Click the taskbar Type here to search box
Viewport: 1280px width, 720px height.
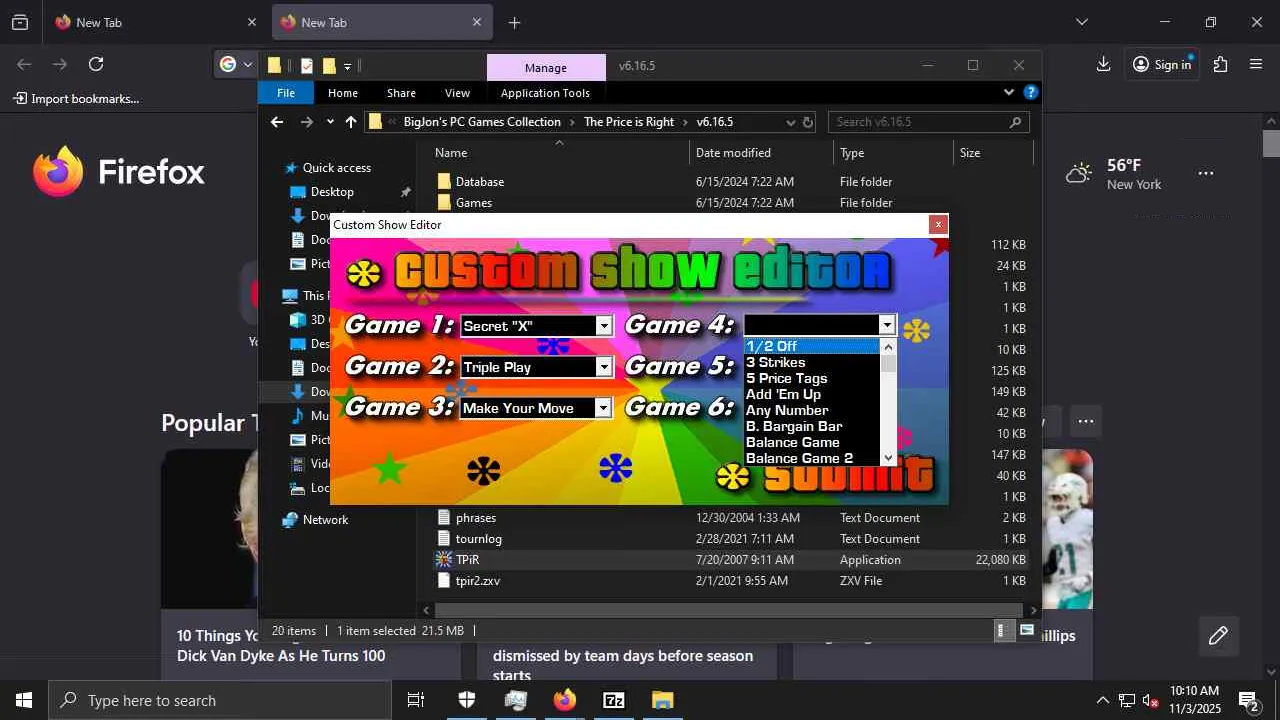(220, 700)
